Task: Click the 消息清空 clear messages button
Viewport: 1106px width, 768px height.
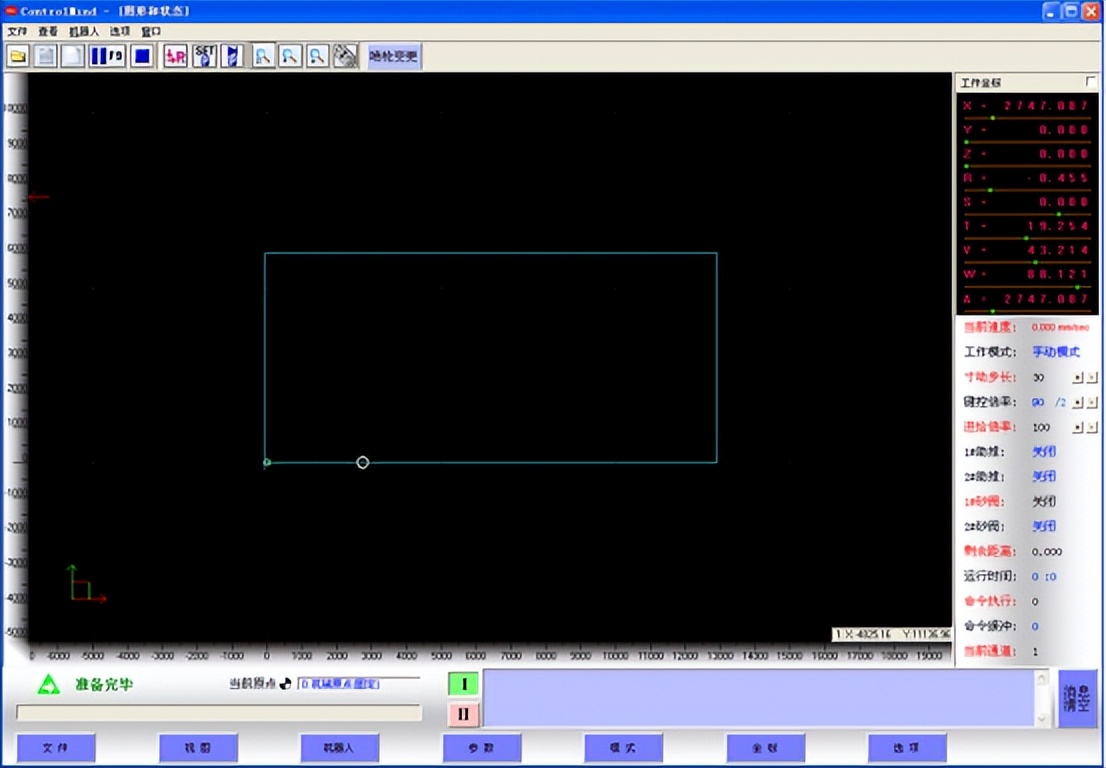Action: tap(1077, 698)
